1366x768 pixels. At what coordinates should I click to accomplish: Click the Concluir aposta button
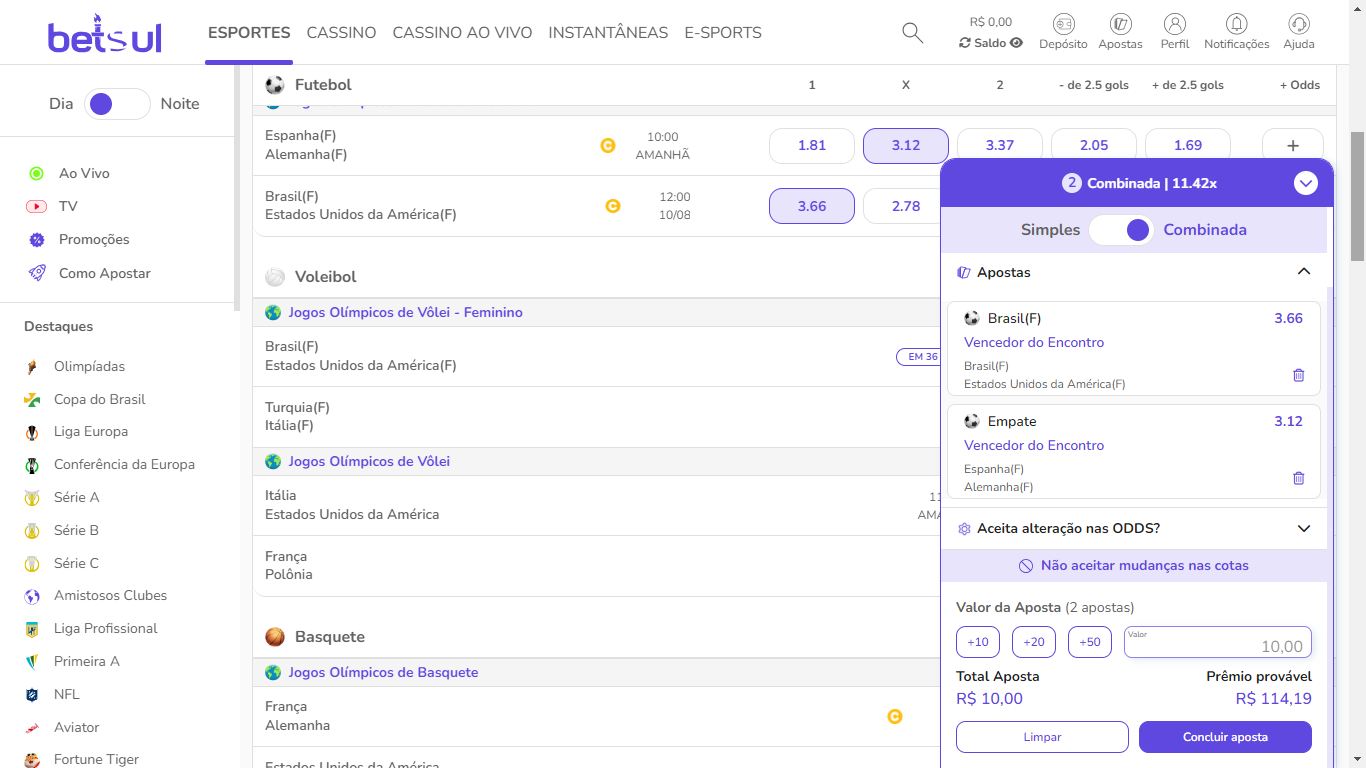click(x=1225, y=737)
